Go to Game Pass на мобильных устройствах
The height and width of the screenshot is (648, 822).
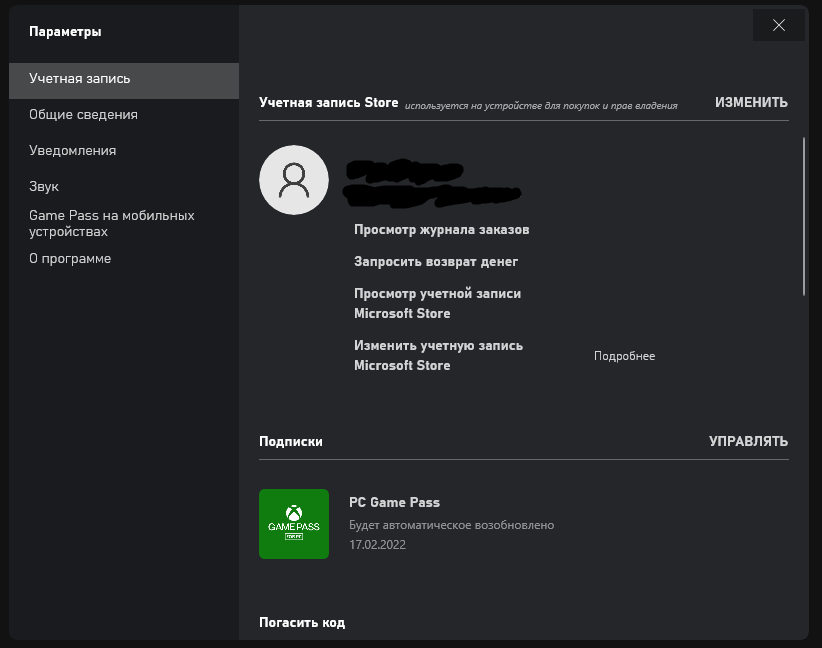pyautogui.click(x=111, y=223)
